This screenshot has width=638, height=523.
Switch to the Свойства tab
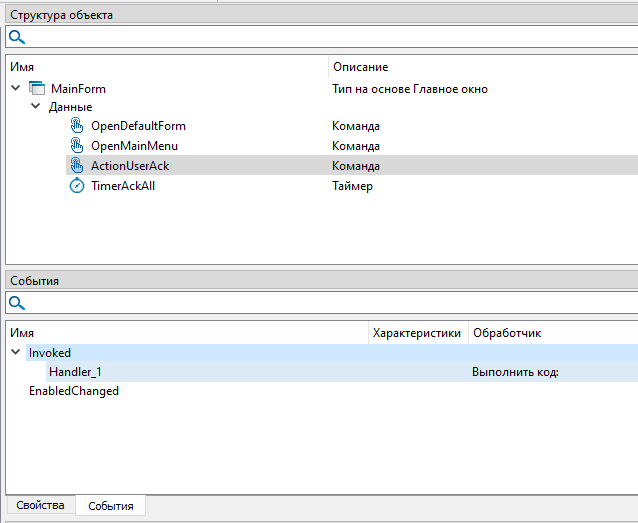click(x=40, y=506)
